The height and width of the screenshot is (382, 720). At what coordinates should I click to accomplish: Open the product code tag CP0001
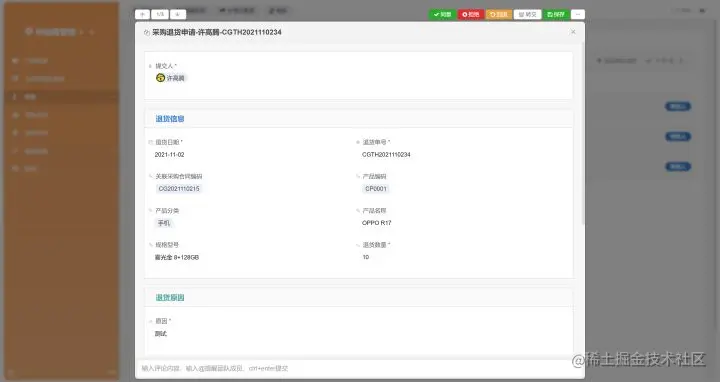click(x=376, y=189)
